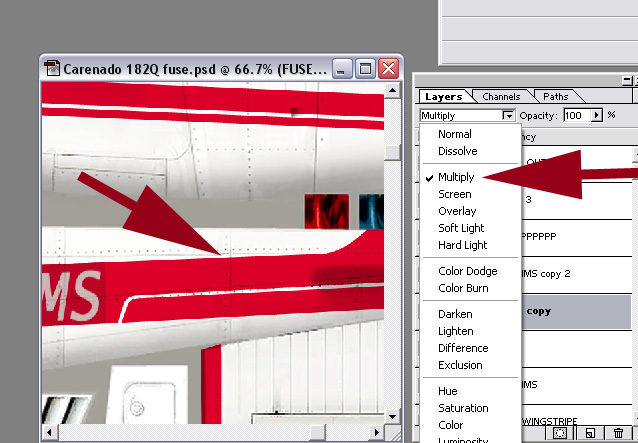Select the Color Burn blend mode
Image resolution: width=638 pixels, height=443 pixels.
tap(461, 288)
